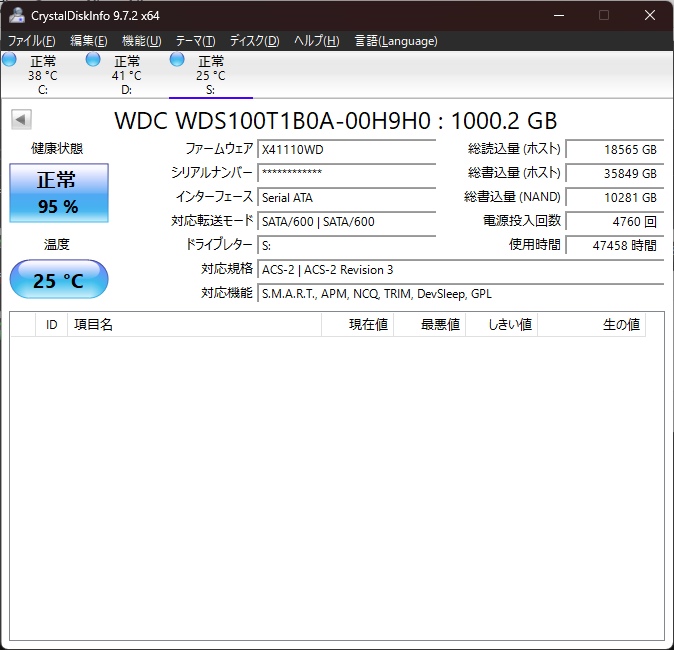Click the status orb for drive C:

tap(10, 60)
